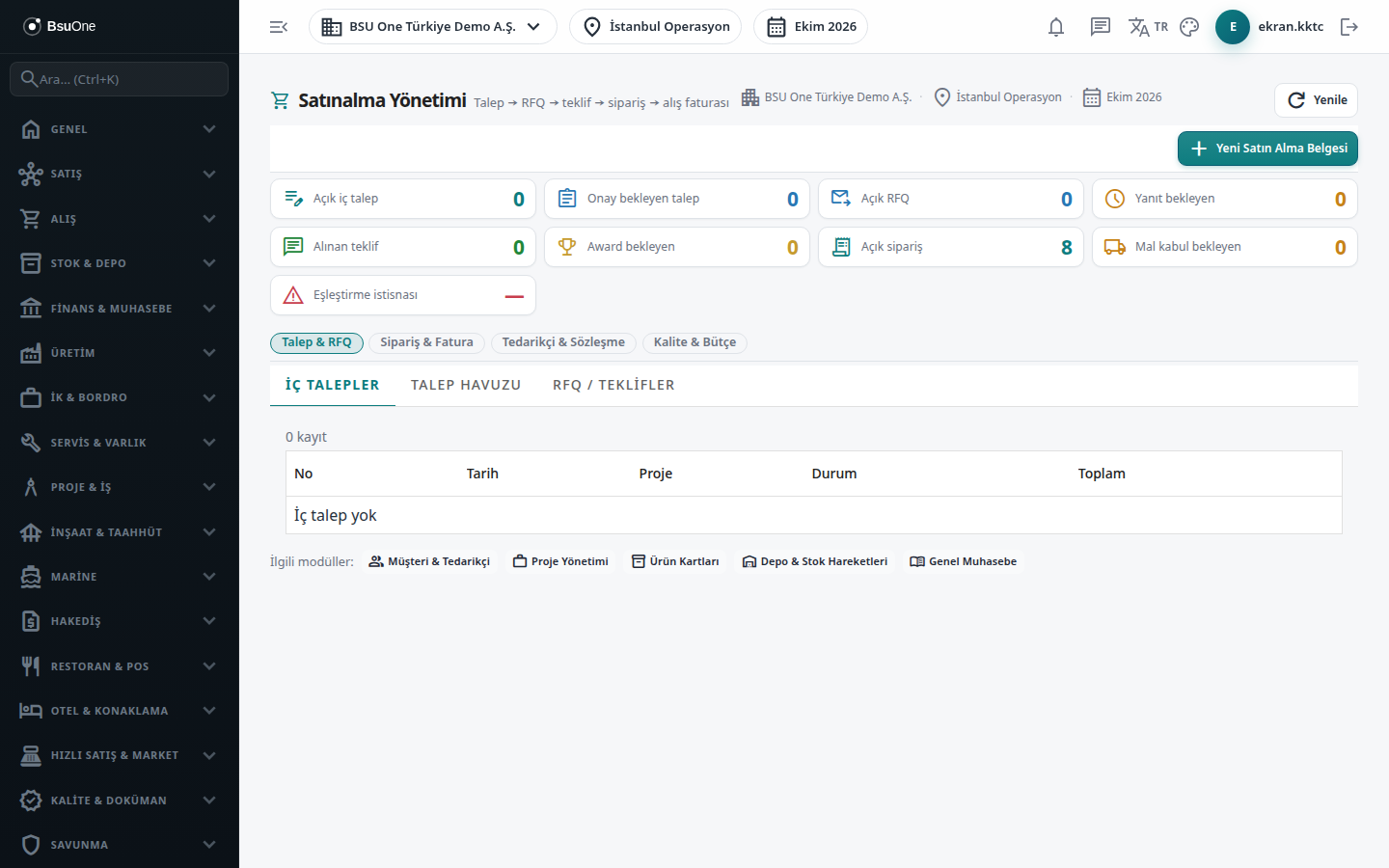Expand the Finans & Muhasebe sidebar section
The image size is (1389, 868).
(x=120, y=309)
